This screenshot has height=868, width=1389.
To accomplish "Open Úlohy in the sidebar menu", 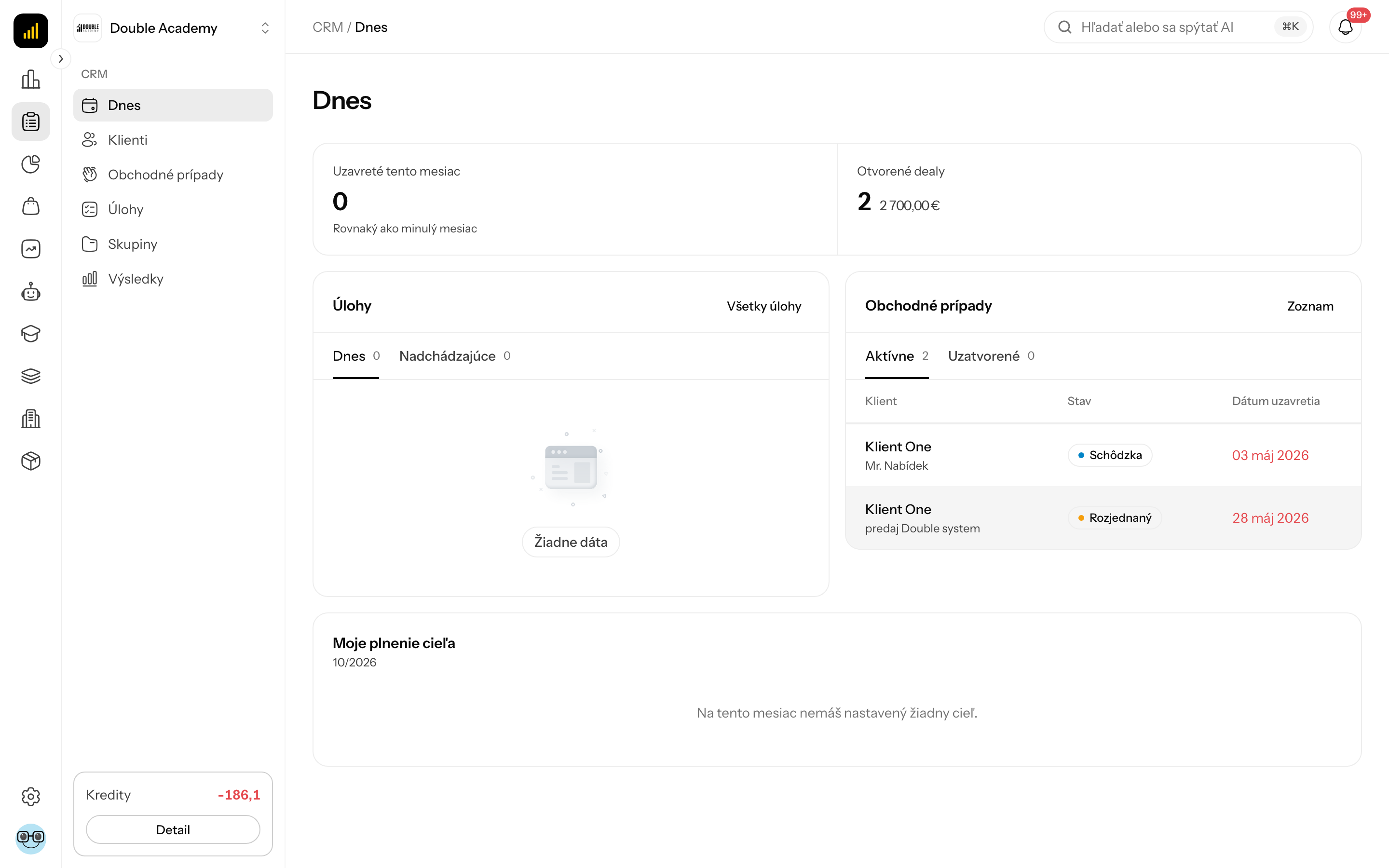I will 173,210.
